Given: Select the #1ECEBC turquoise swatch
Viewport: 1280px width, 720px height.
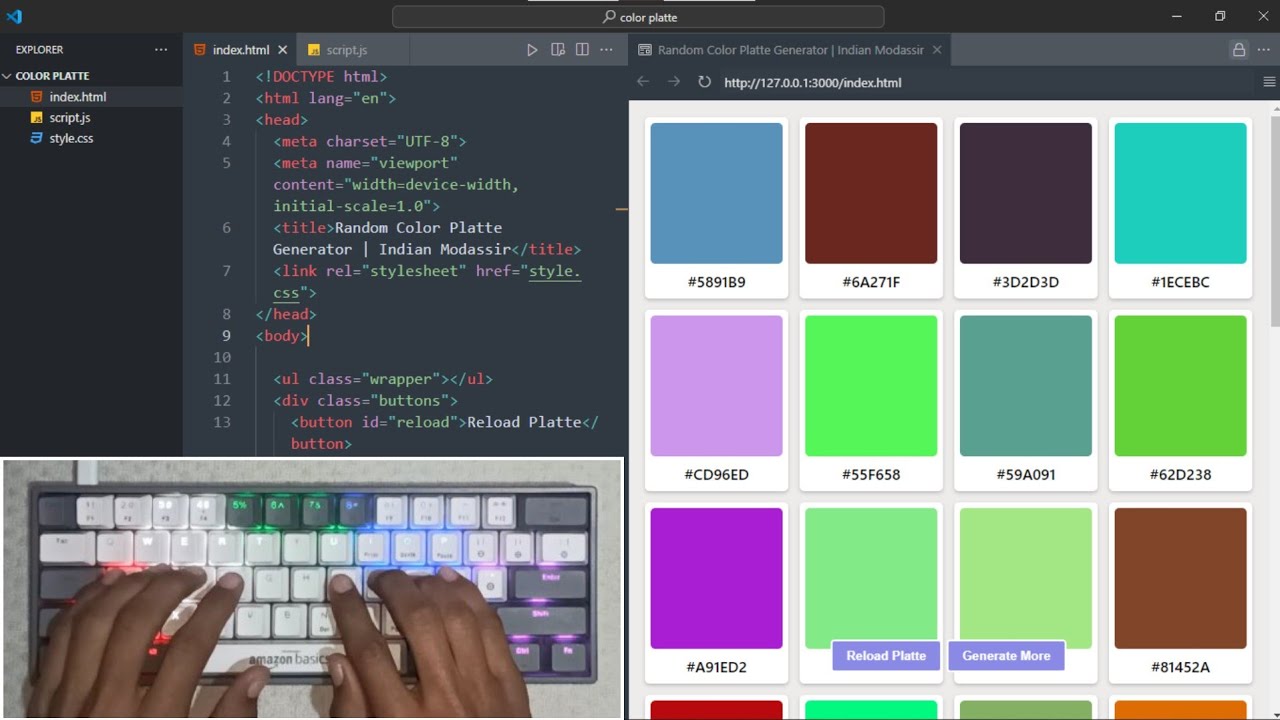Looking at the screenshot, I should [x=1180, y=193].
